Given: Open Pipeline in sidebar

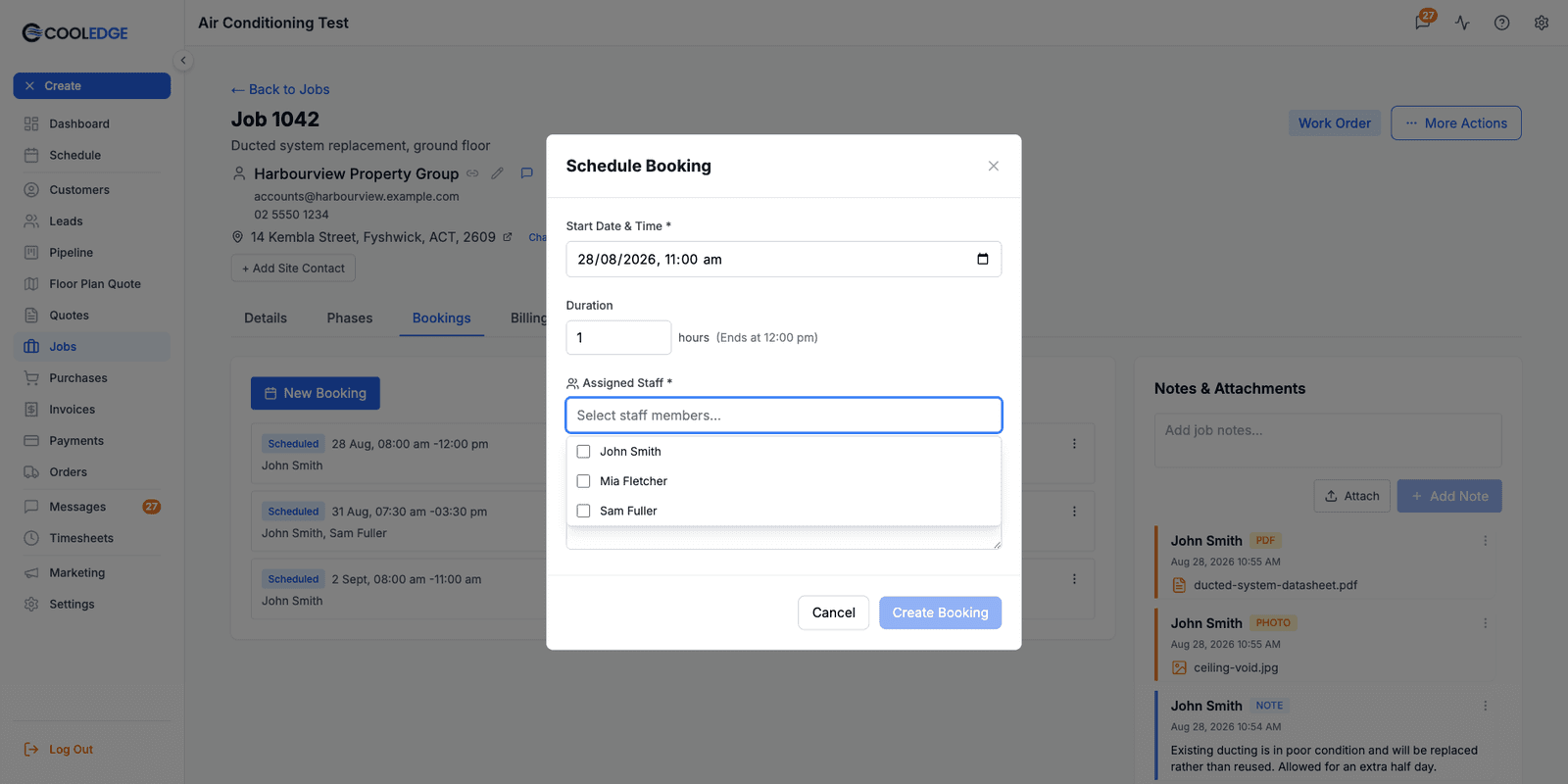Looking at the screenshot, I should coord(92,253).
